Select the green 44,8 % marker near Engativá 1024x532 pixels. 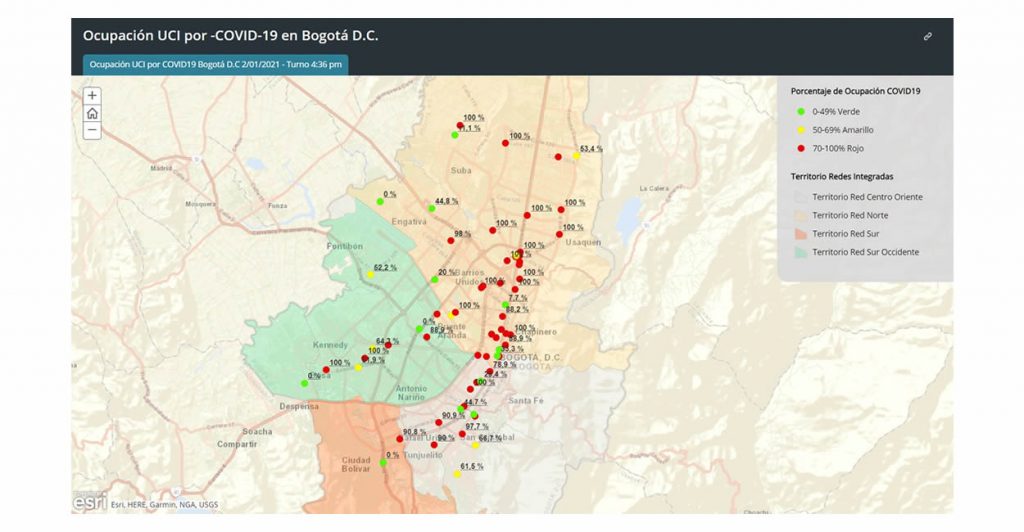pos(432,208)
